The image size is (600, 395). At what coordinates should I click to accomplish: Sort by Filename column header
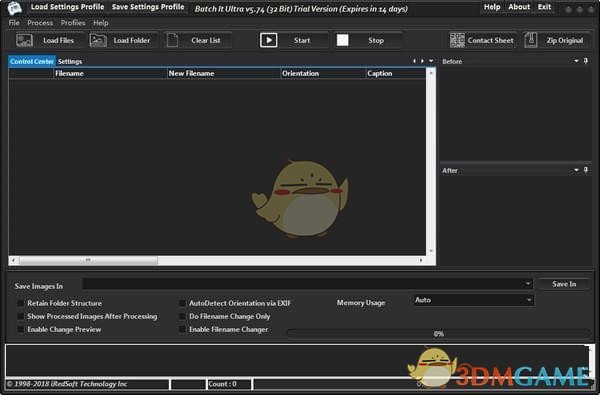click(x=111, y=73)
